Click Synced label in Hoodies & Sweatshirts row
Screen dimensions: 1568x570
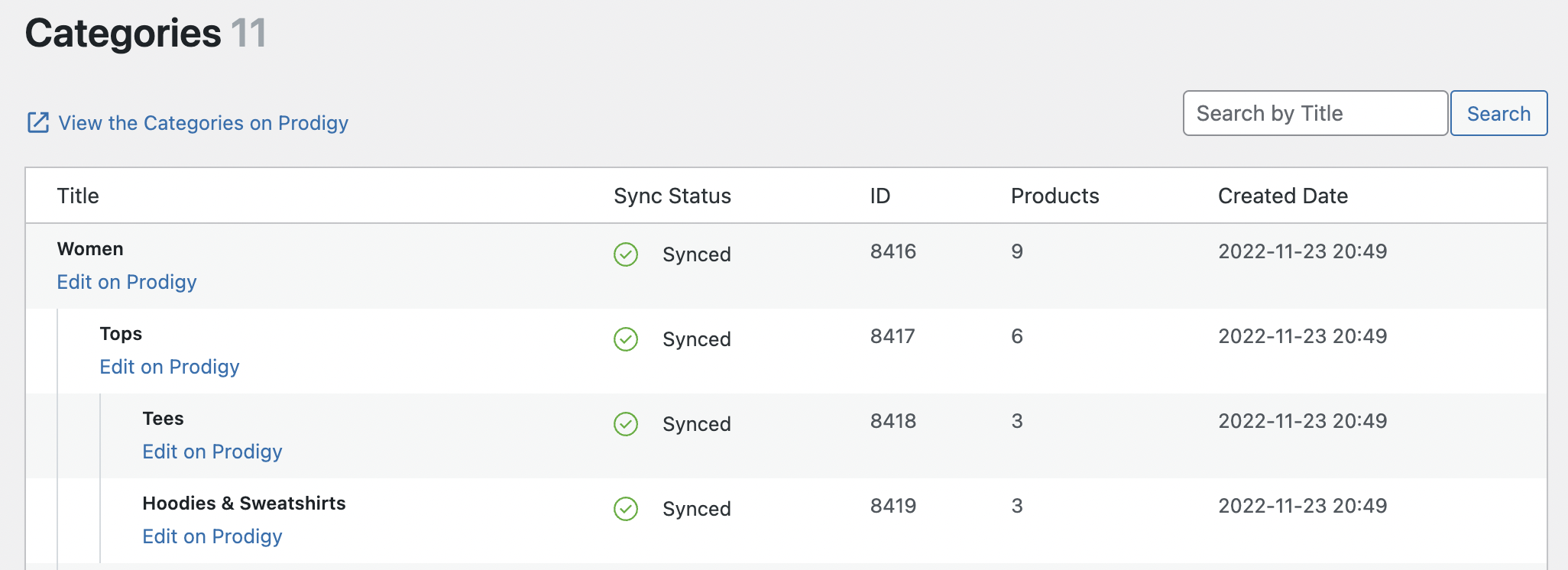(x=697, y=509)
